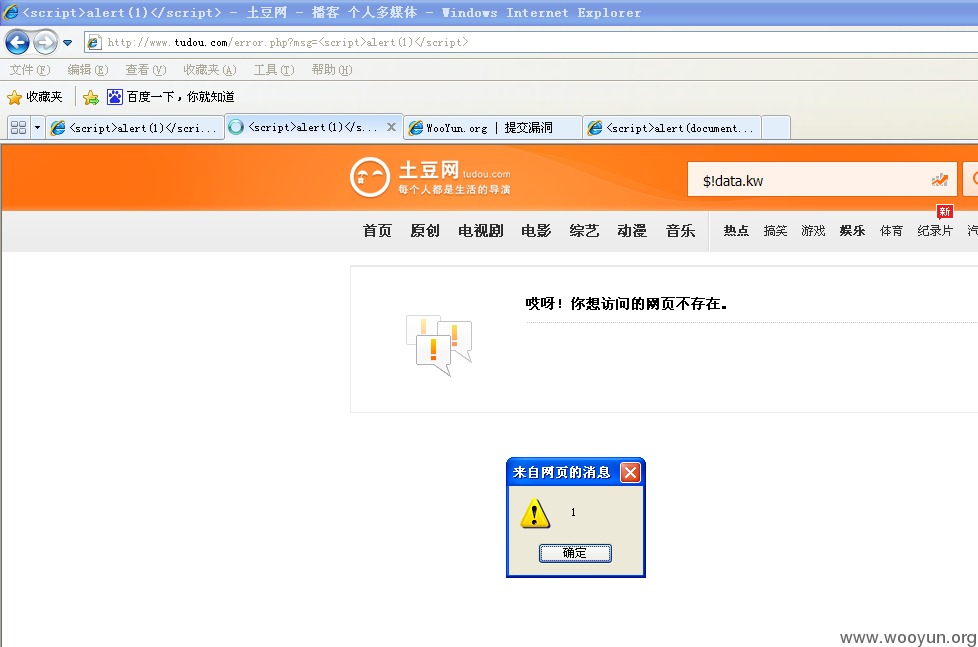Open the recent pages dropdown arrow

[67, 43]
